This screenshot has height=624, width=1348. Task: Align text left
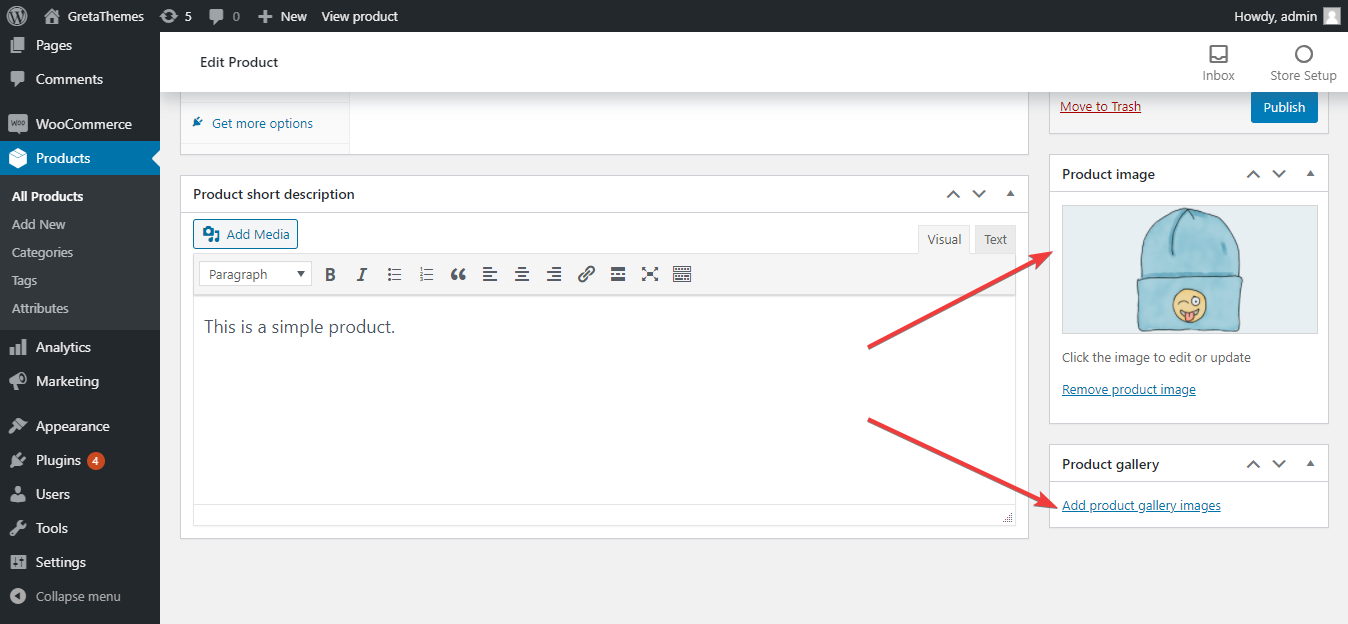(x=490, y=274)
